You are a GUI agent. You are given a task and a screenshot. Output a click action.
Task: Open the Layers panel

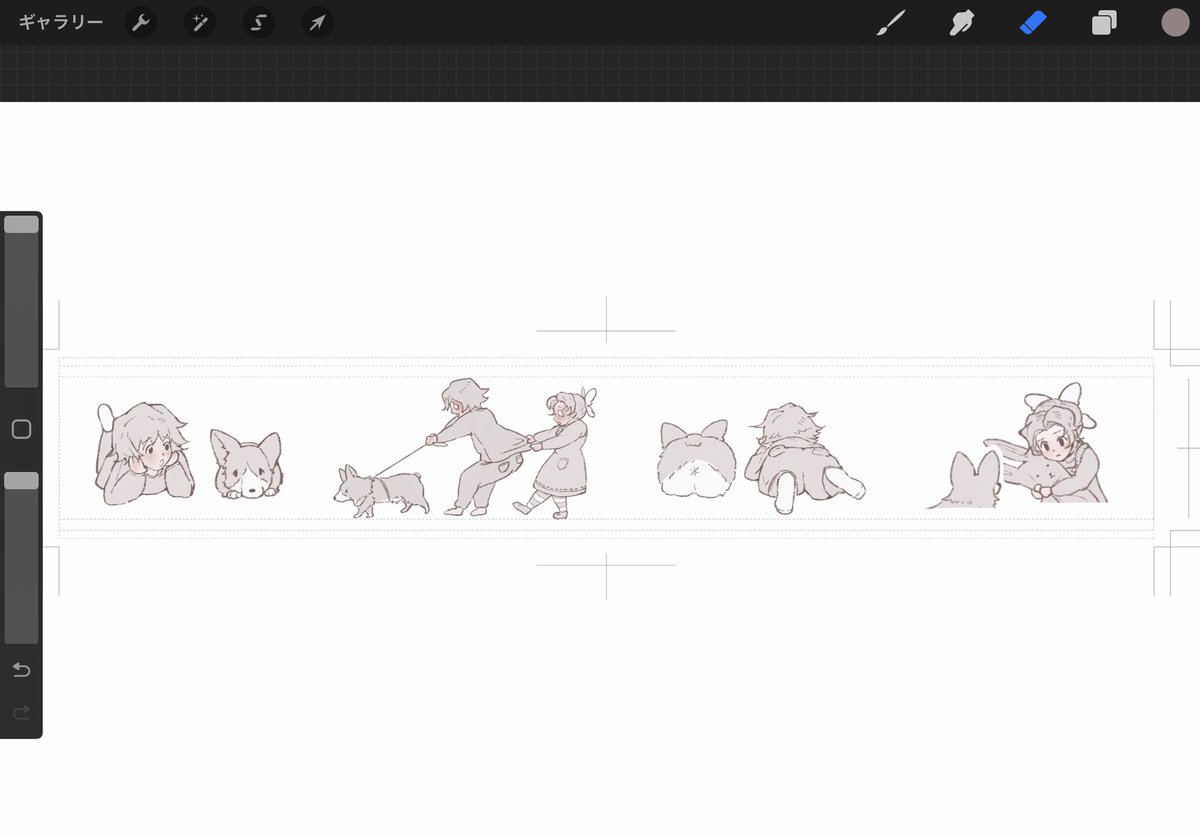(1104, 22)
